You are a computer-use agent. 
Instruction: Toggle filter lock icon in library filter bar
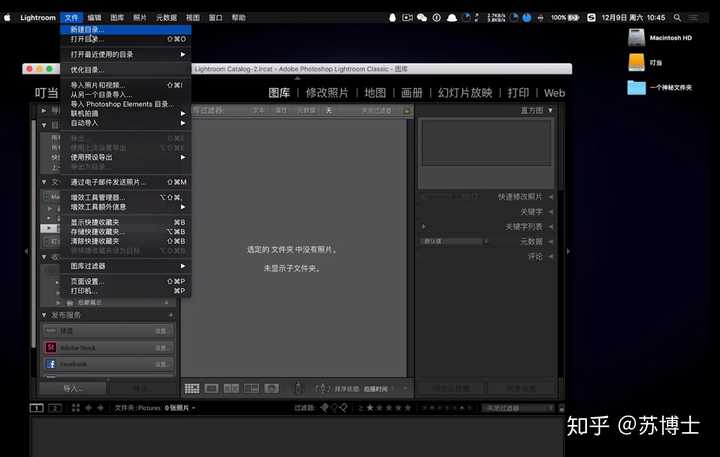point(406,111)
